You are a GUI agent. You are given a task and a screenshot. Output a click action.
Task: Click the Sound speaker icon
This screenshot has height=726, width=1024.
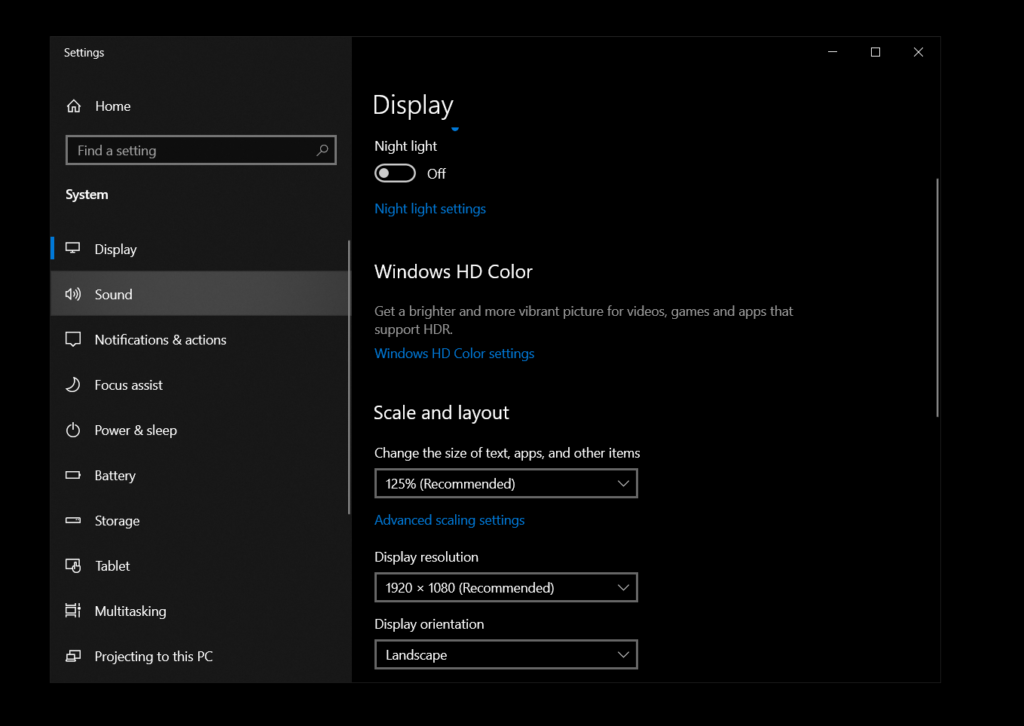73,294
